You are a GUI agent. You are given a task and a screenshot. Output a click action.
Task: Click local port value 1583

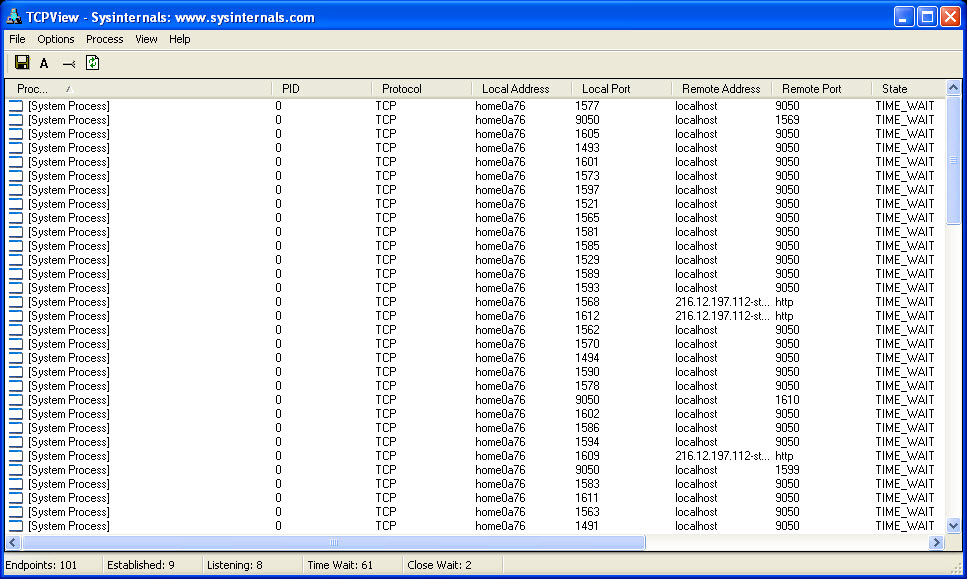(587, 484)
